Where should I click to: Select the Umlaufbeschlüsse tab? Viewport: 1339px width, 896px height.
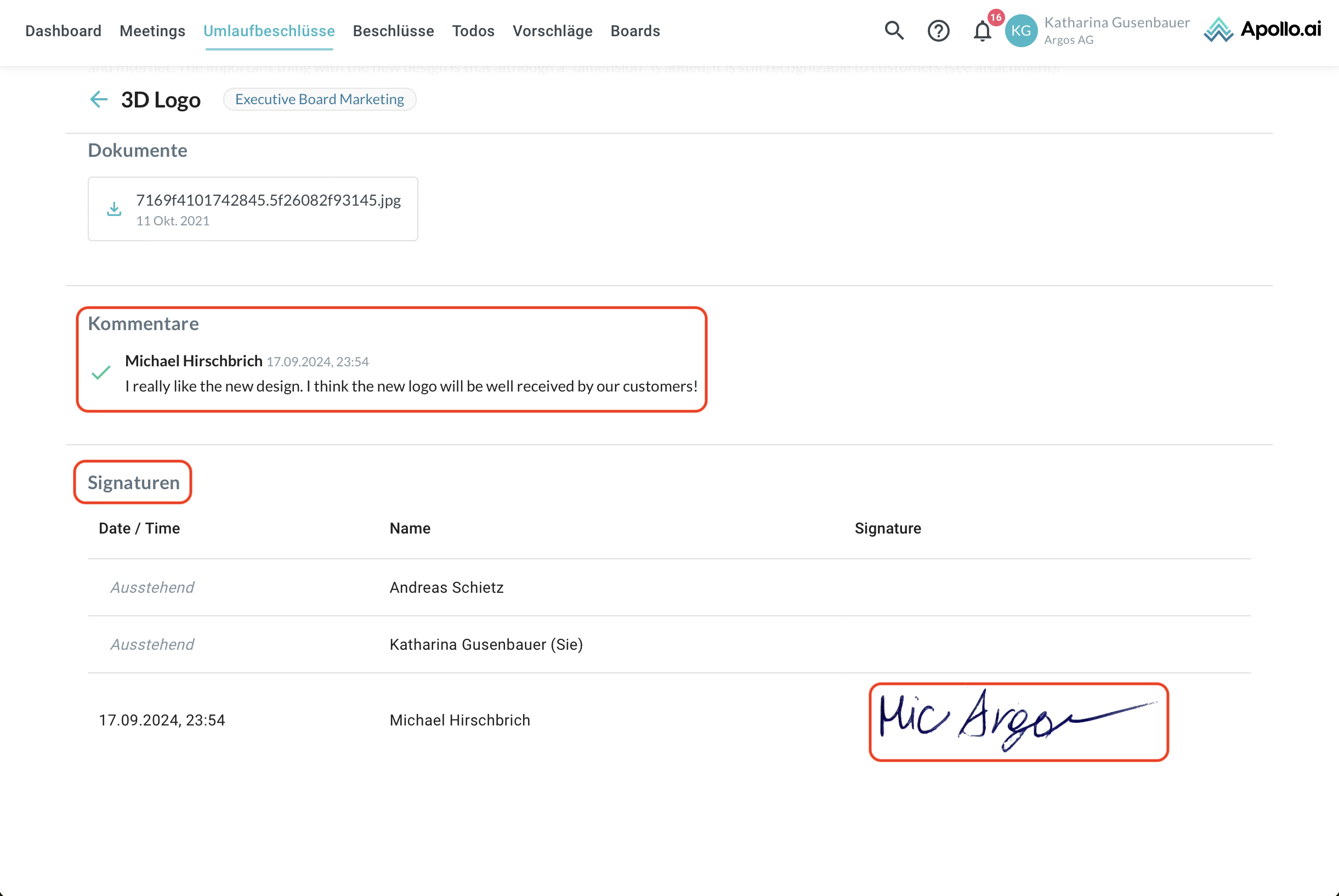point(269,31)
